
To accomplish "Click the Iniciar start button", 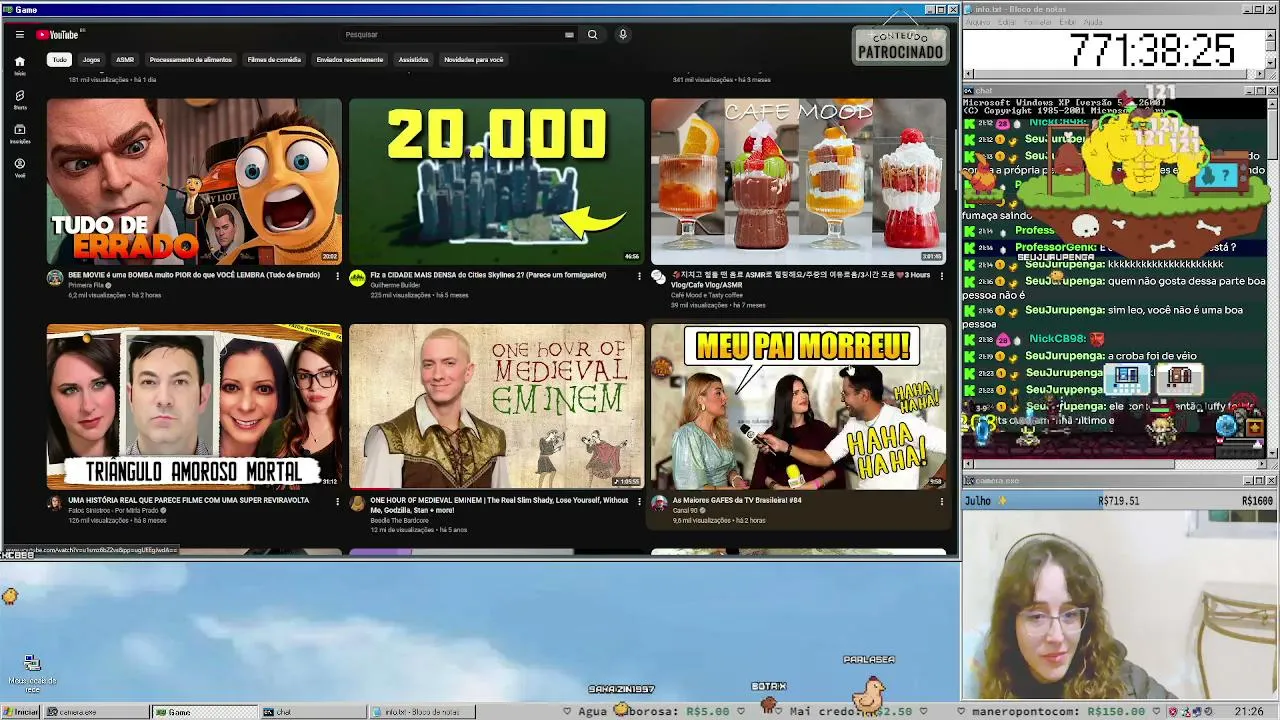I will (x=20, y=712).
